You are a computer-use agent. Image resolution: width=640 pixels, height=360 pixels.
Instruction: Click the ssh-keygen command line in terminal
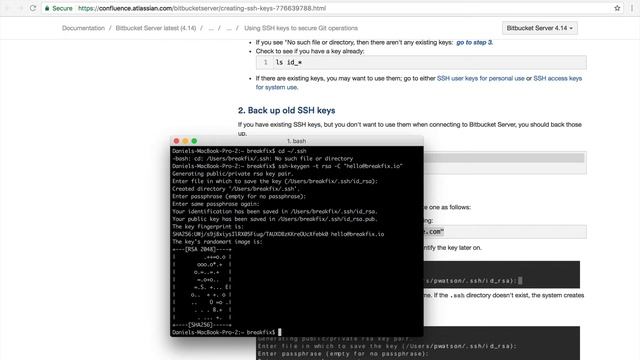(287, 166)
